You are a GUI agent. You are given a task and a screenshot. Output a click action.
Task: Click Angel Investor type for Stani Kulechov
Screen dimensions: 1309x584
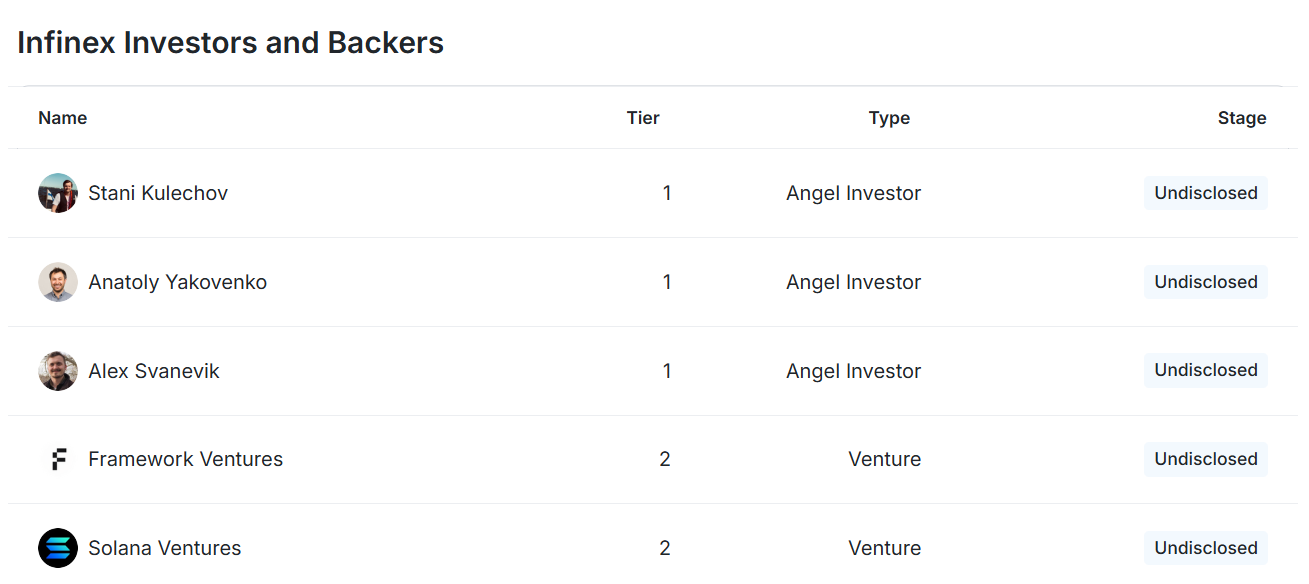(853, 193)
